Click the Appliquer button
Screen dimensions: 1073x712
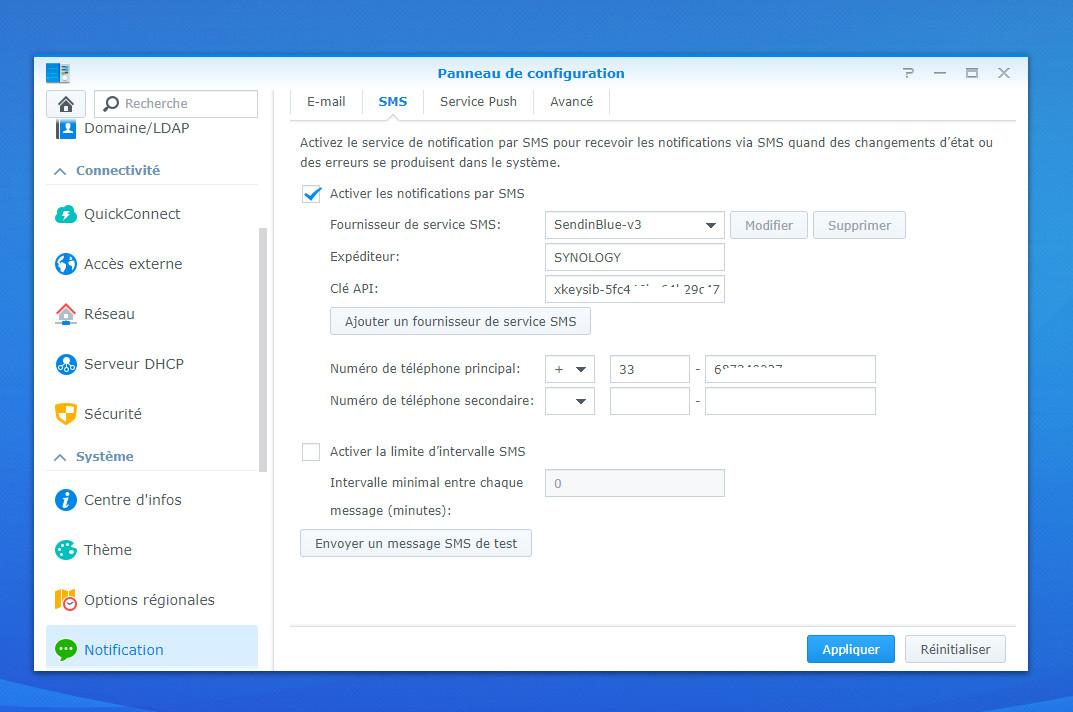pos(851,650)
